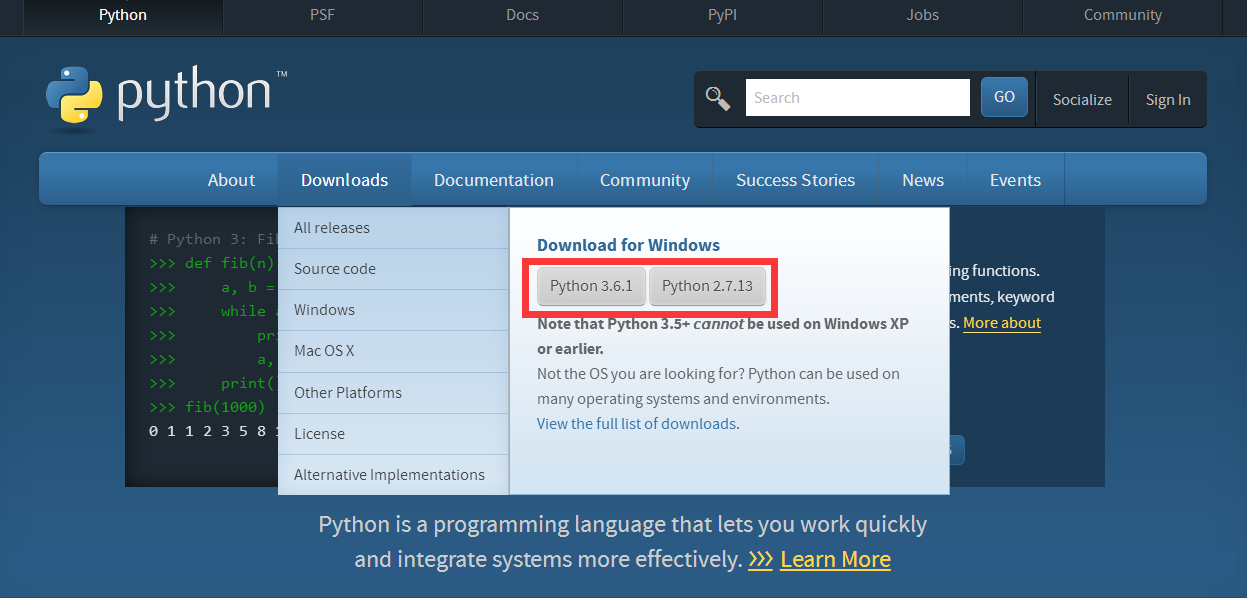Open the Docs tab in top bar
The image size is (1247, 601).
[522, 15]
